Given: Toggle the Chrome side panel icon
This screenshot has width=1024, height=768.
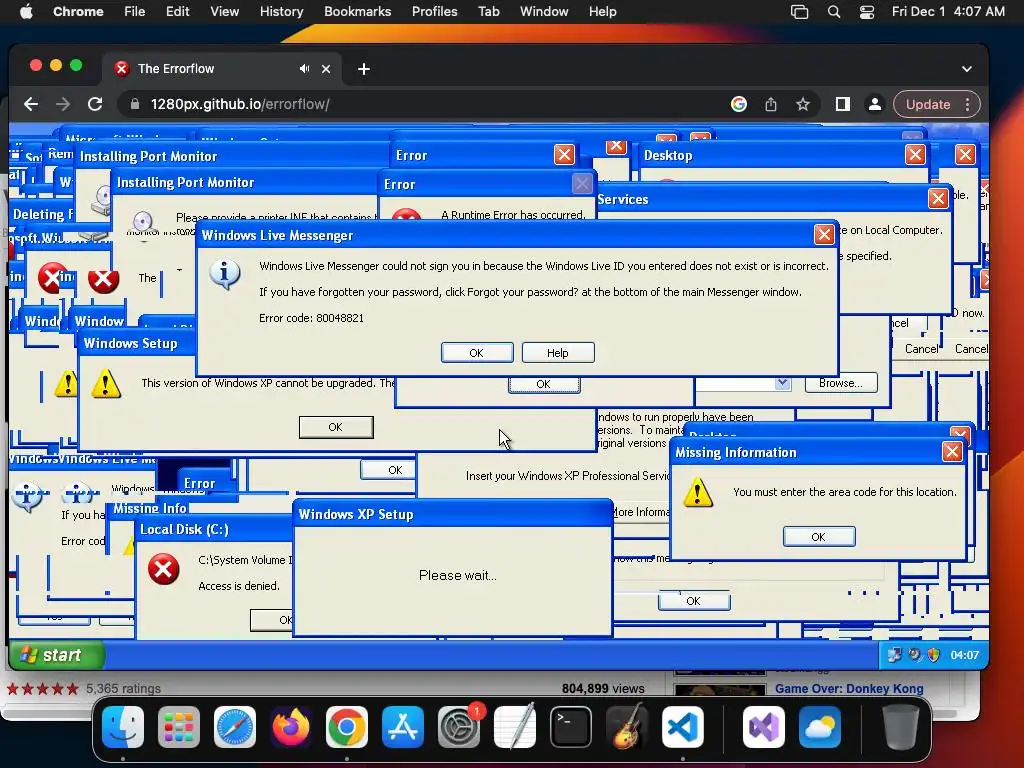Looking at the screenshot, I should tap(842, 104).
